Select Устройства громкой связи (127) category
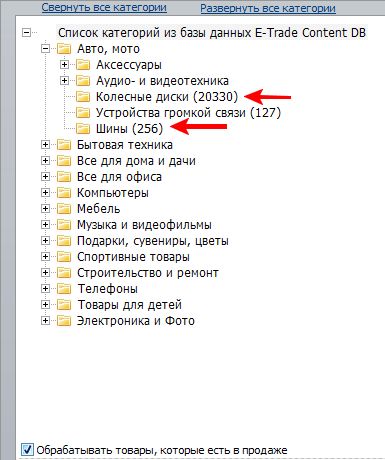Viewport: 385px width, 460px height. (x=188, y=113)
